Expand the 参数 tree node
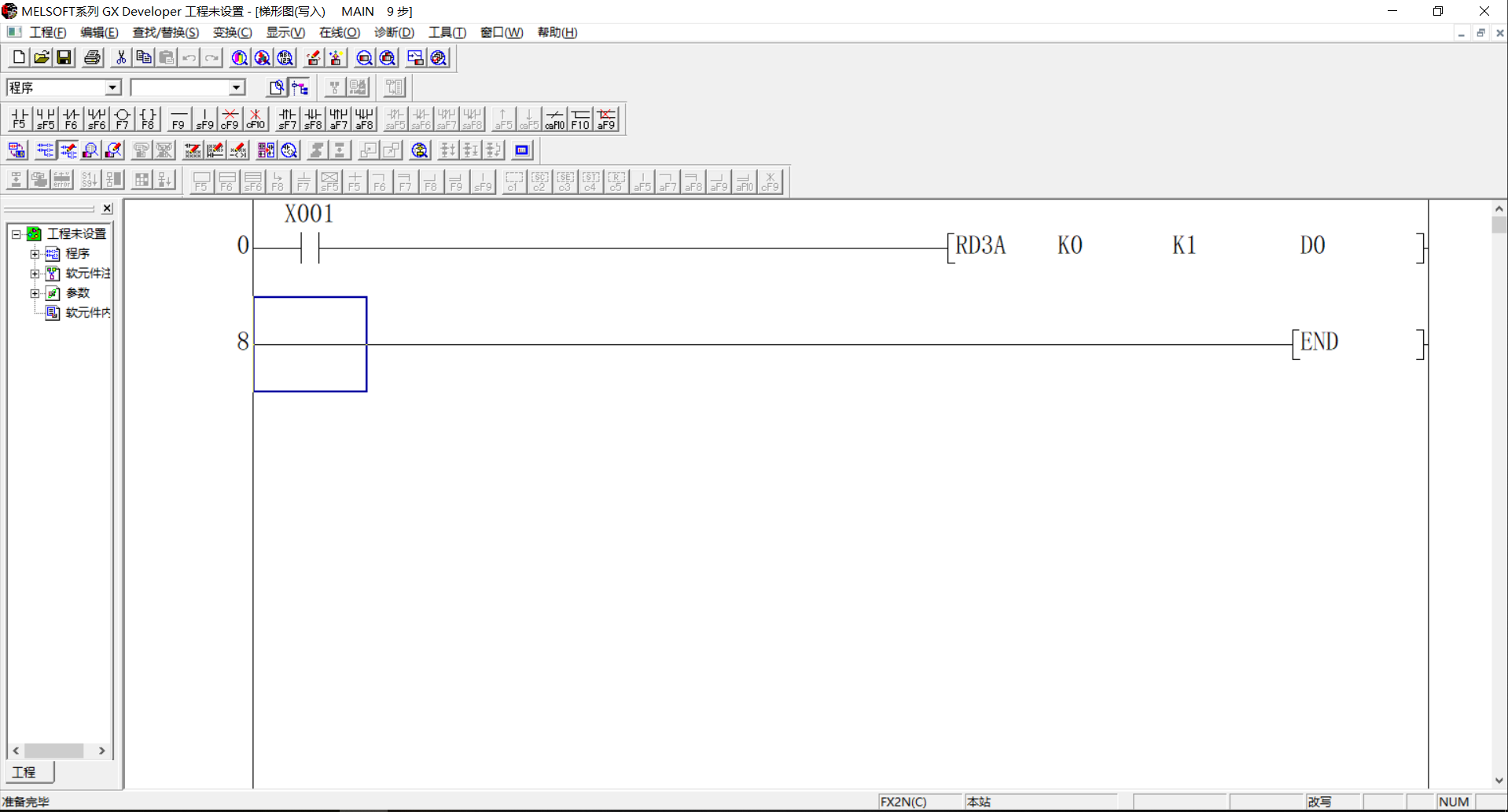This screenshot has width=1508, height=812. click(x=35, y=293)
